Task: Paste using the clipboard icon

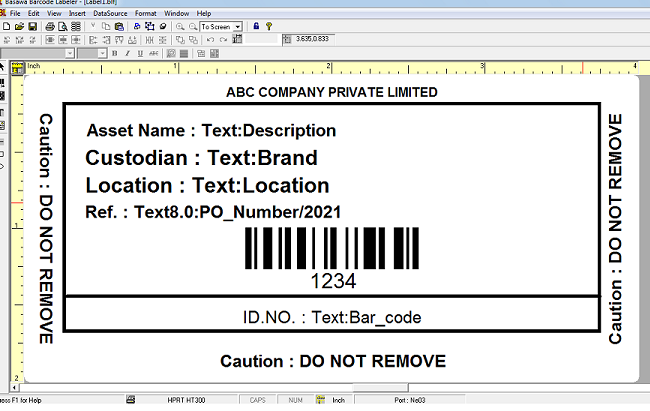Action: [x=119, y=27]
